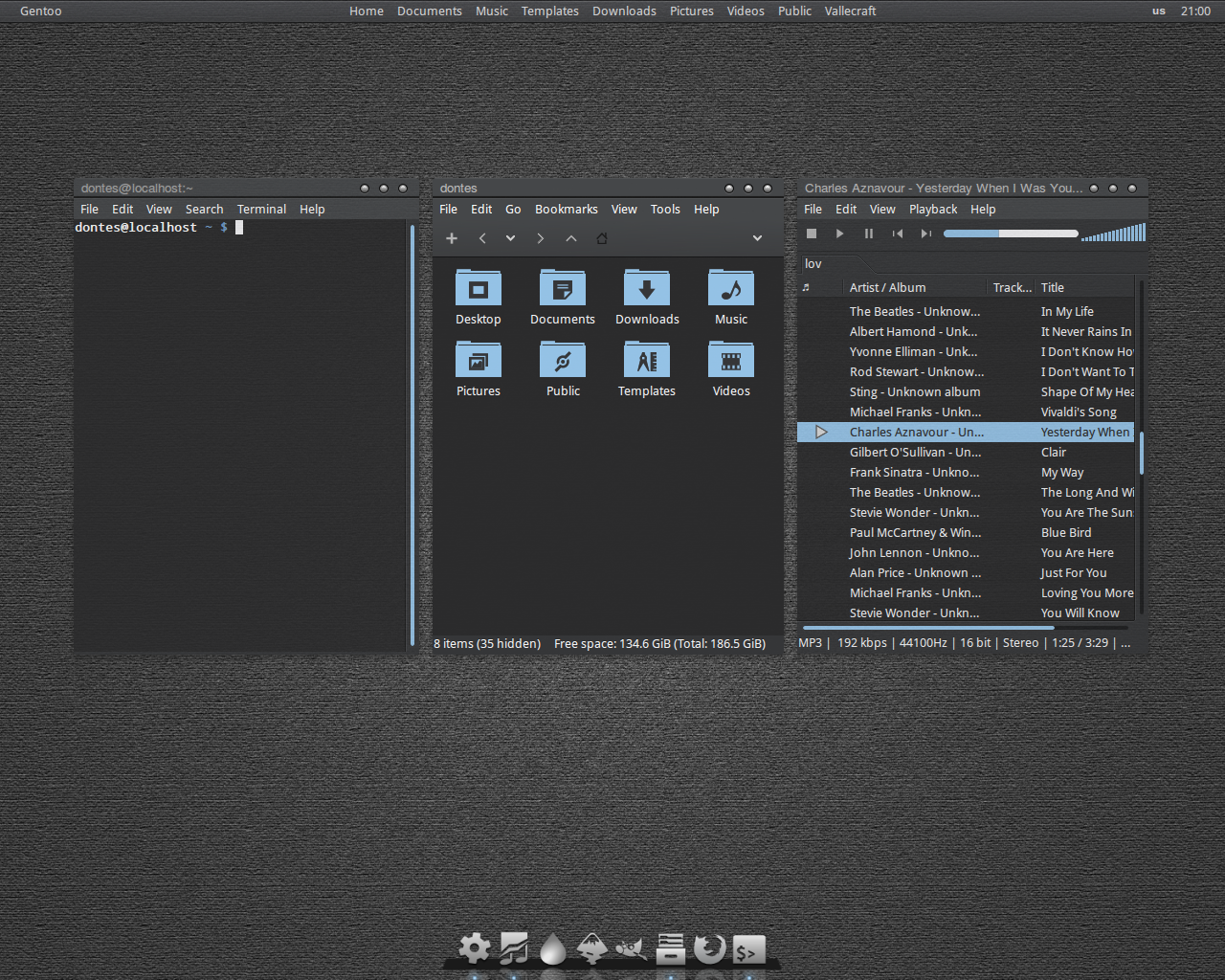Stop playback in the music player
The height and width of the screenshot is (980, 1225).
point(812,234)
